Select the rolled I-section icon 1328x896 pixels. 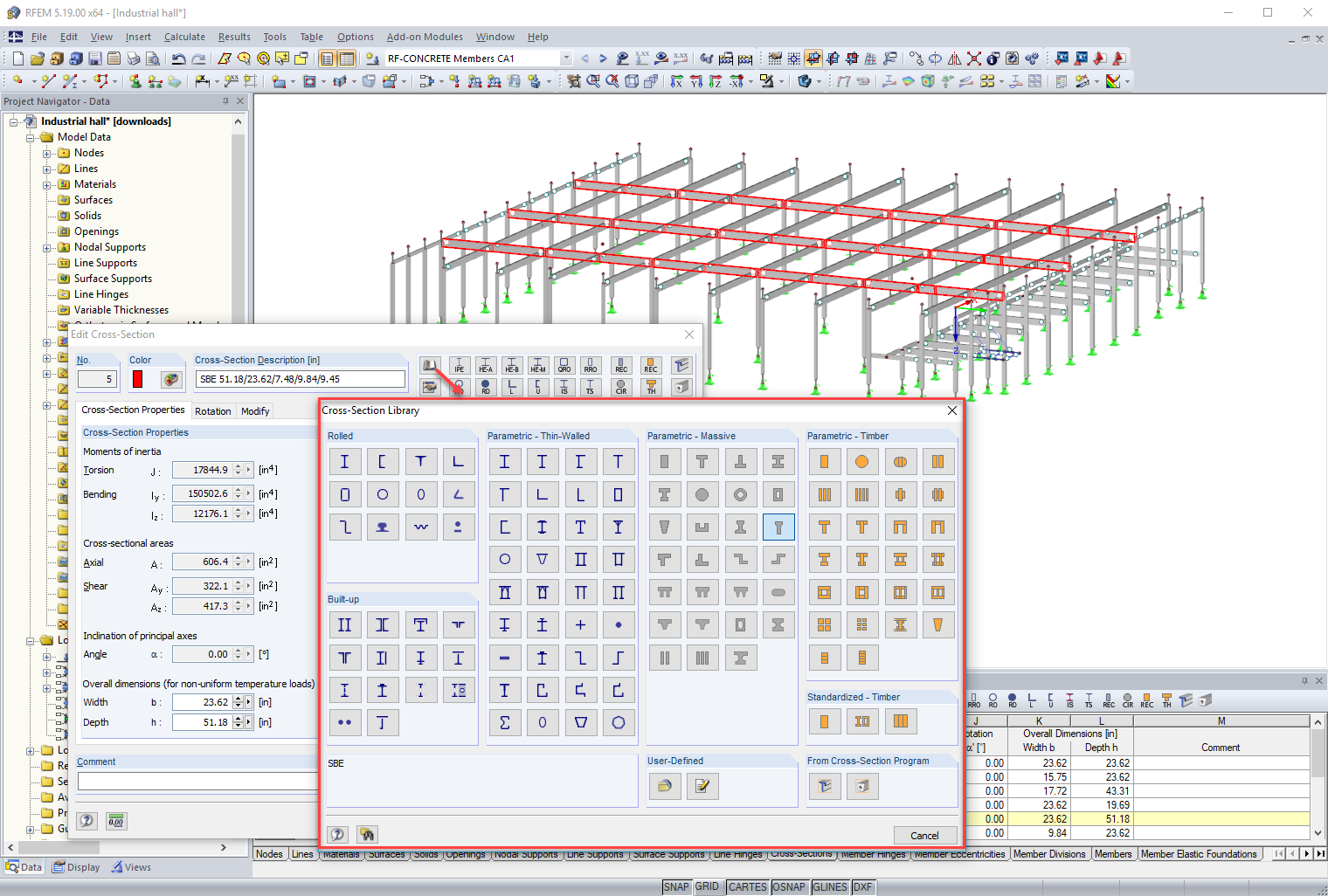(344, 462)
